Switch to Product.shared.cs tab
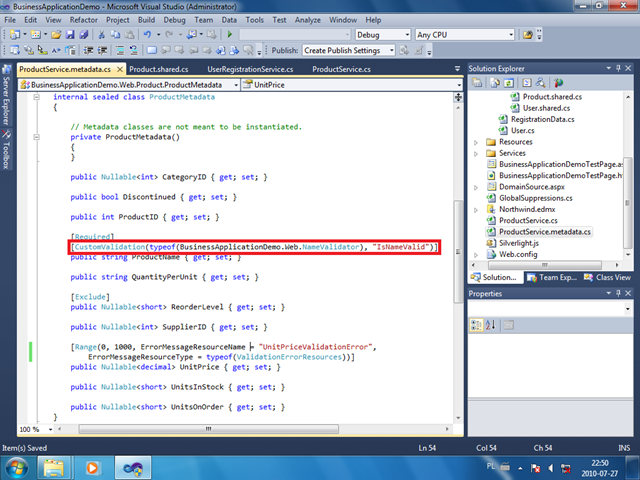This screenshot has height=480, width=640. [159, 69]
